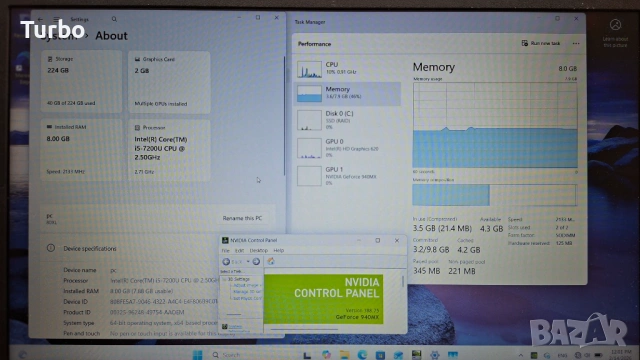Select Set PhysX Configuration tree item

coord(247,298)
